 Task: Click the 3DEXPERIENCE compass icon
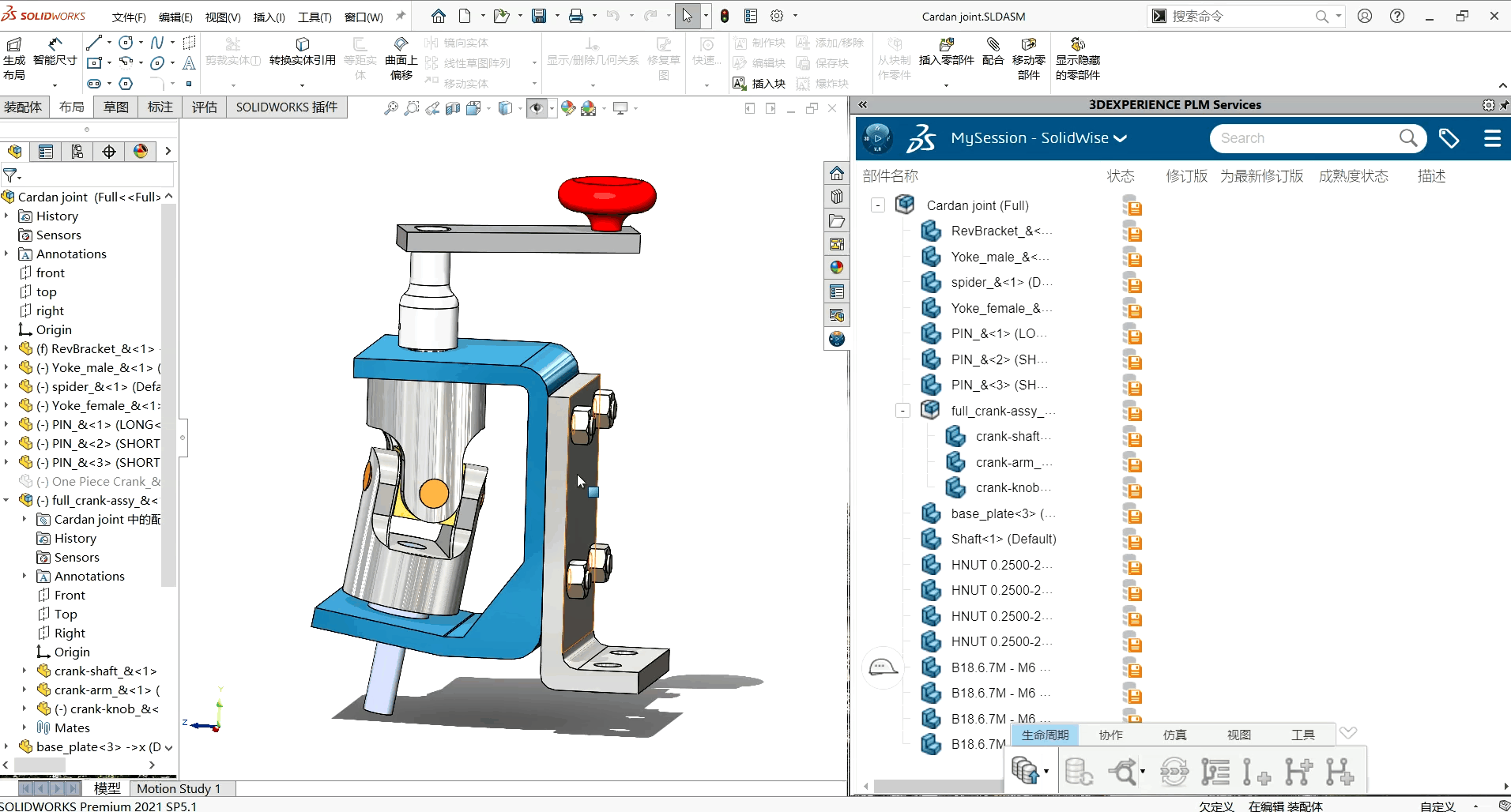tap(877, 138)
